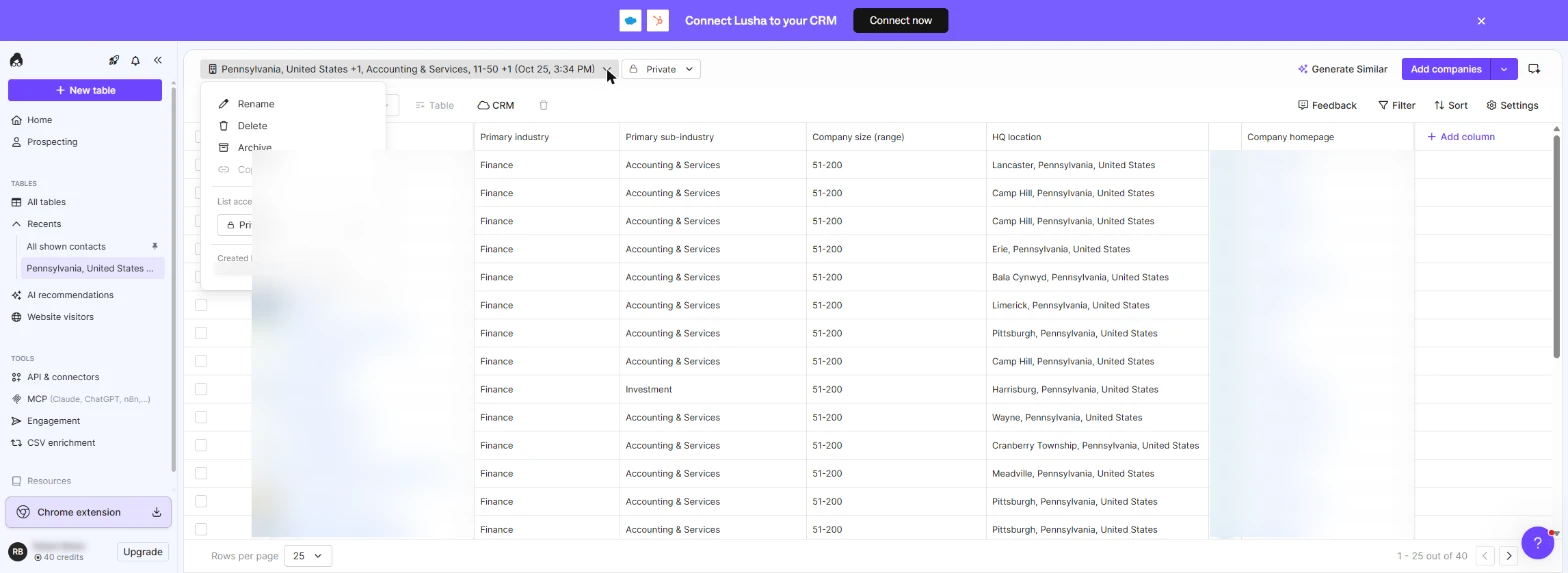The width and height of the screenshot is (1568, 573).
Task: Go to the next page arrow
Action: 1509,556
